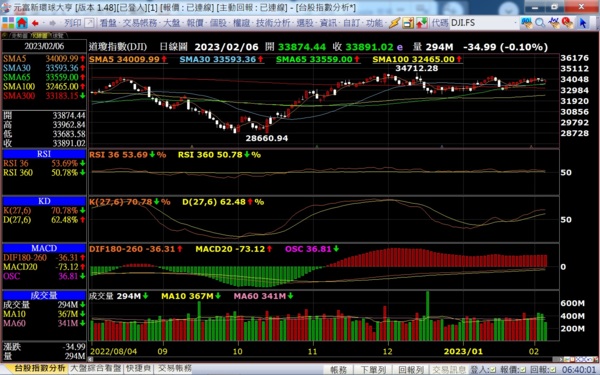Viewport: 600px width, 375px height.
Task: Open the 選股 dropdown menu
Action: click(305, 23)
